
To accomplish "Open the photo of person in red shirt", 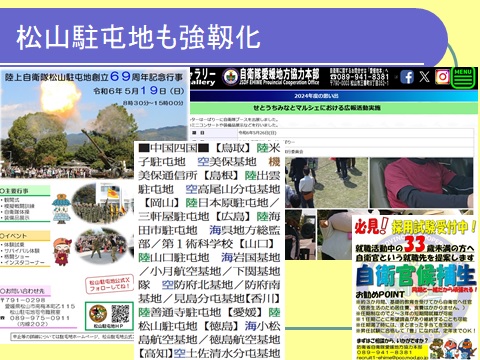I will pyautogui.click(x=421, y=183).
